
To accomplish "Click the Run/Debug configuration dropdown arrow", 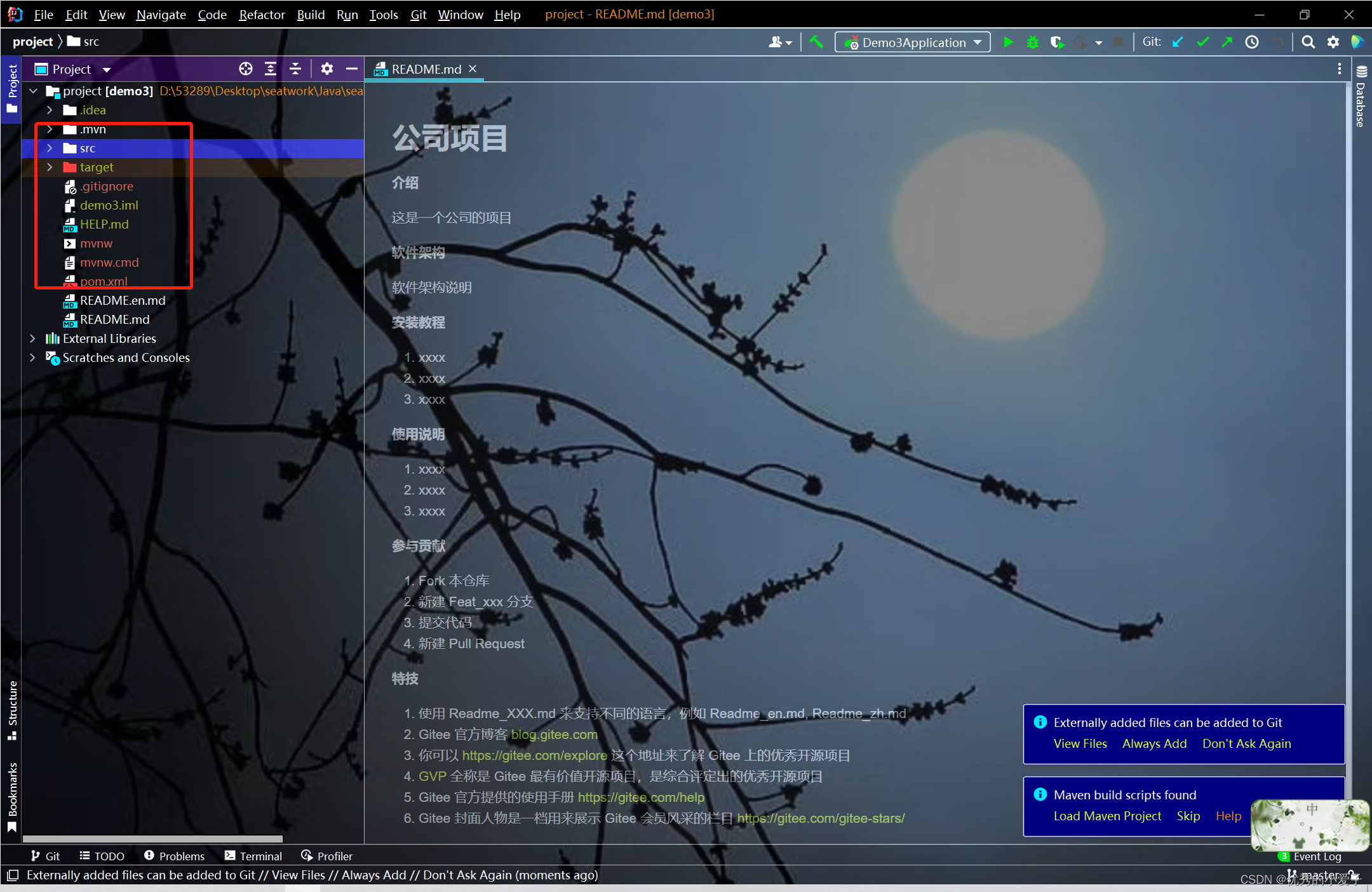I will (980, 41).
